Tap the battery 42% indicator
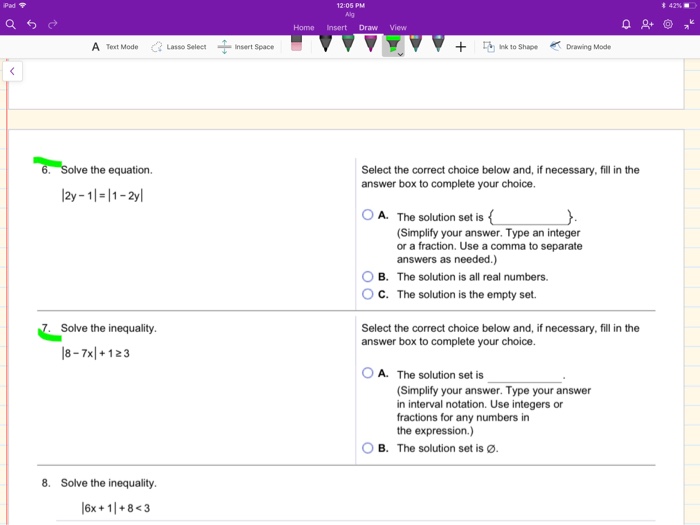The height and width of the screenshot is (525, 700). (x=682, y=5)
